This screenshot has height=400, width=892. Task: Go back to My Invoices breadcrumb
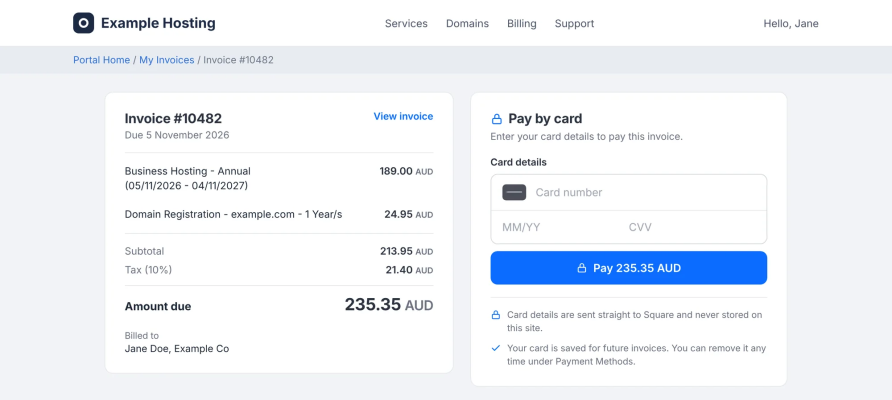coord(167,60)
